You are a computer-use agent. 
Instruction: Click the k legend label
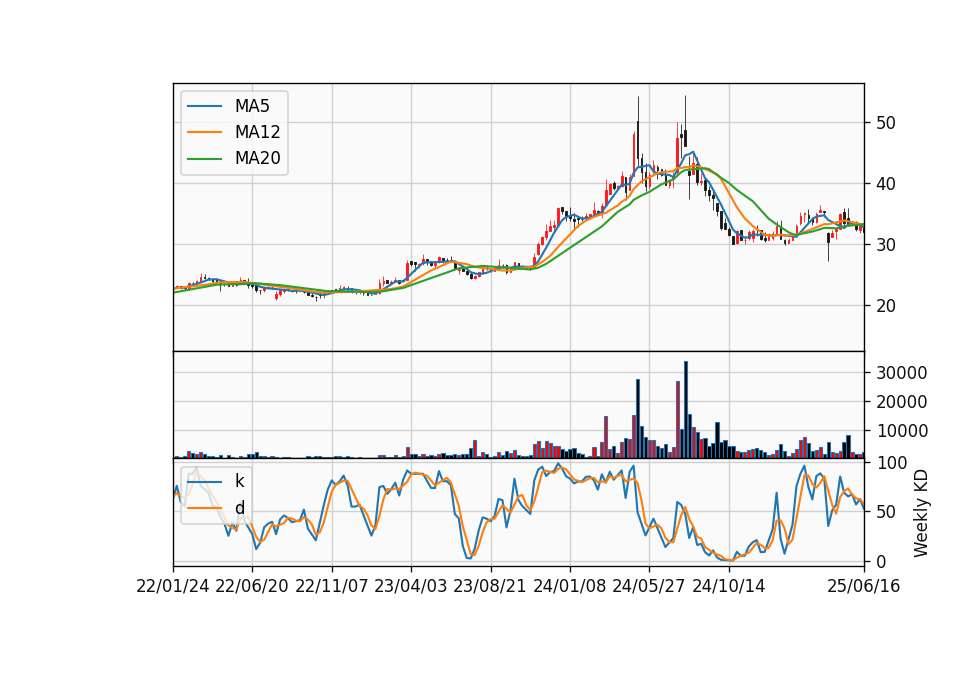tap(239, 481)
